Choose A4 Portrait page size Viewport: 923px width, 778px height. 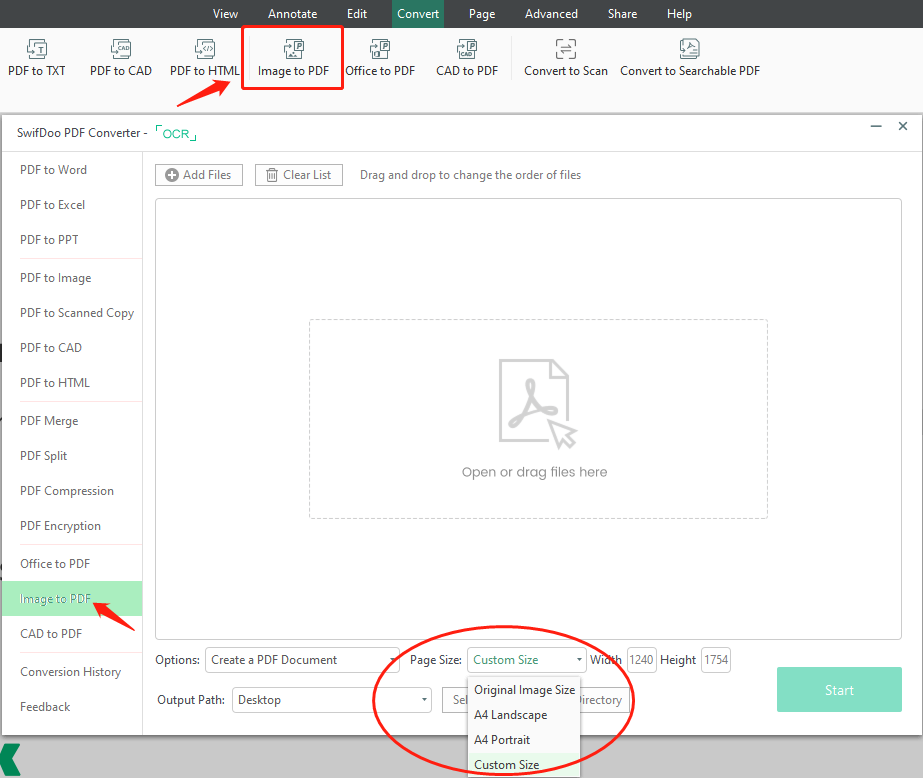pos(524,740)
